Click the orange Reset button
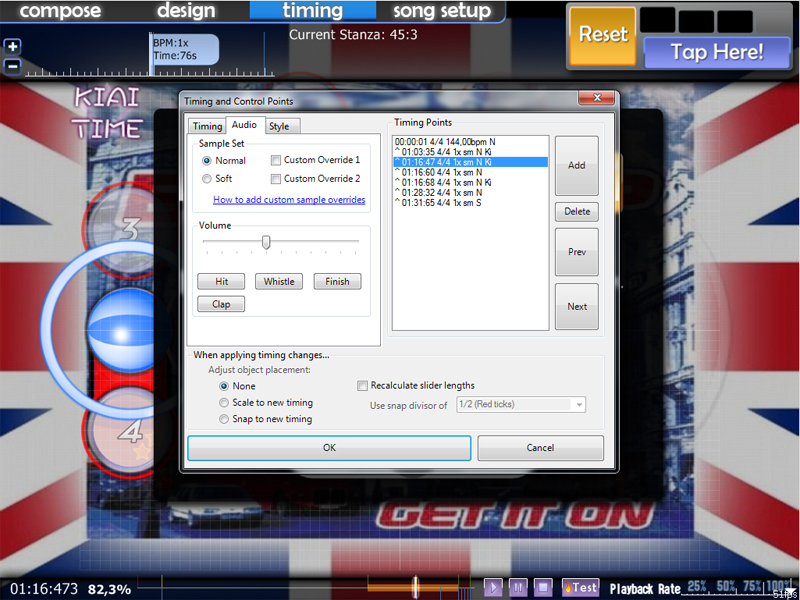This screenshot has width=800, height=600. [603, 35]
